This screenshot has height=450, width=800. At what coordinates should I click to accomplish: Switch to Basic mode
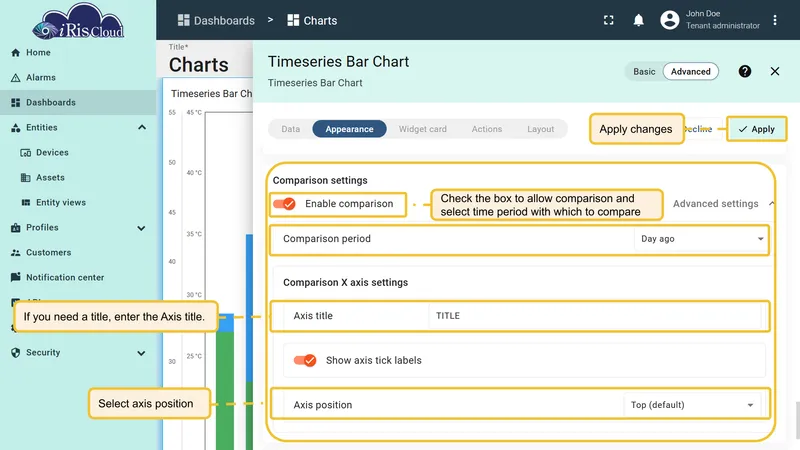pyautogui.click(x=644, y=71)
